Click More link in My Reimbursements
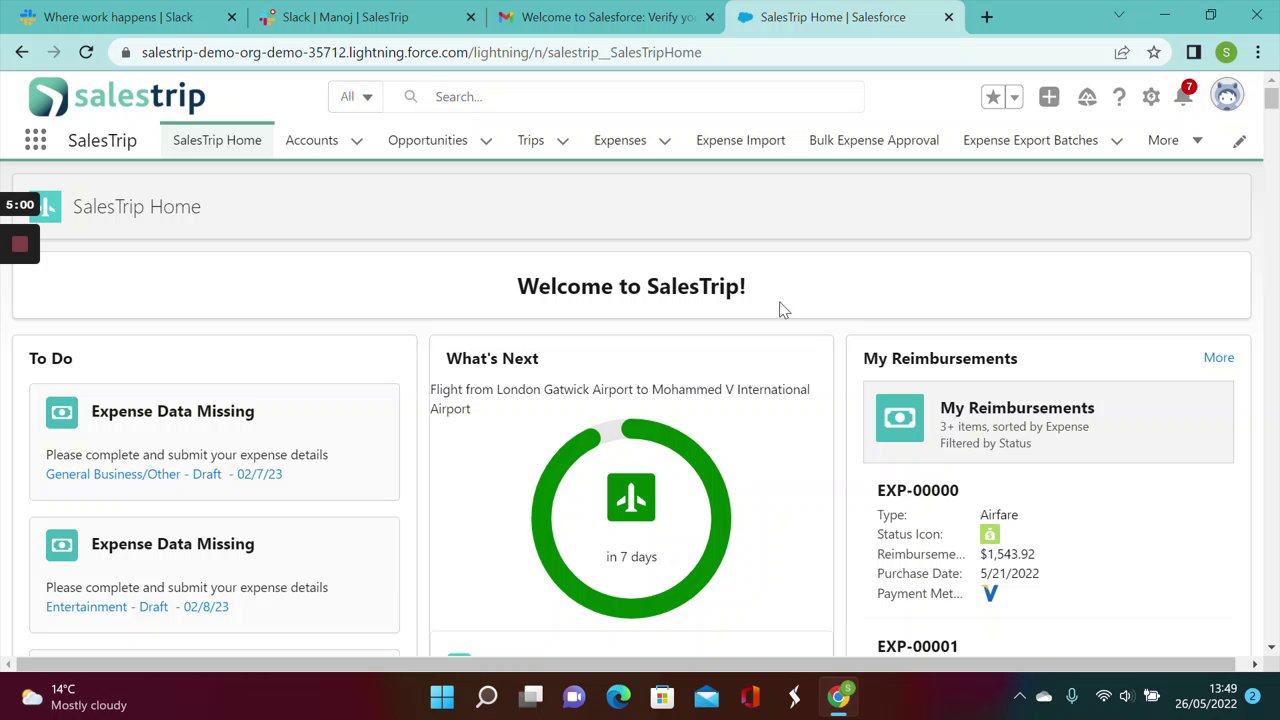Image resolution: width=1280 pixels, height=720 pixels. tap(1219, 357)
